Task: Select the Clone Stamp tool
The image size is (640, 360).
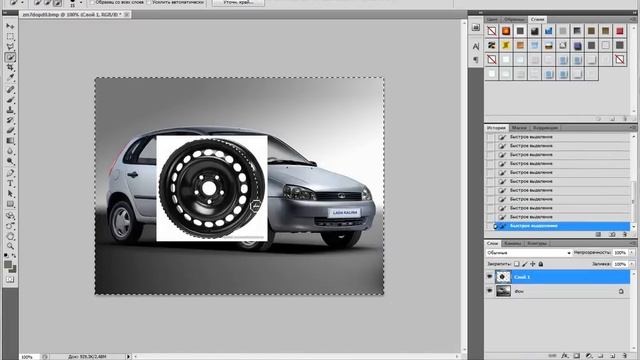Action: point(10,110)
